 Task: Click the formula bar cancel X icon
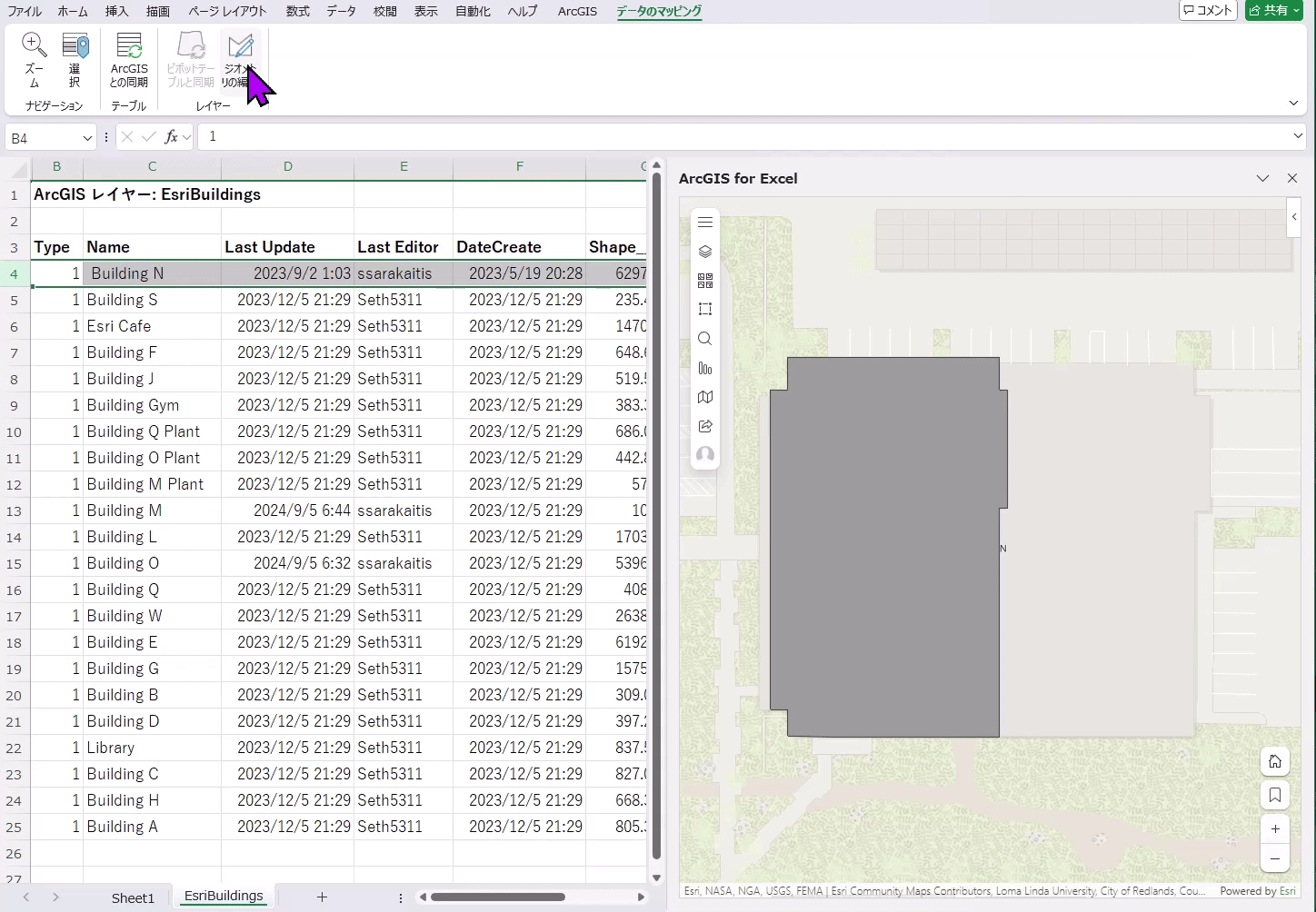point(127,137)
